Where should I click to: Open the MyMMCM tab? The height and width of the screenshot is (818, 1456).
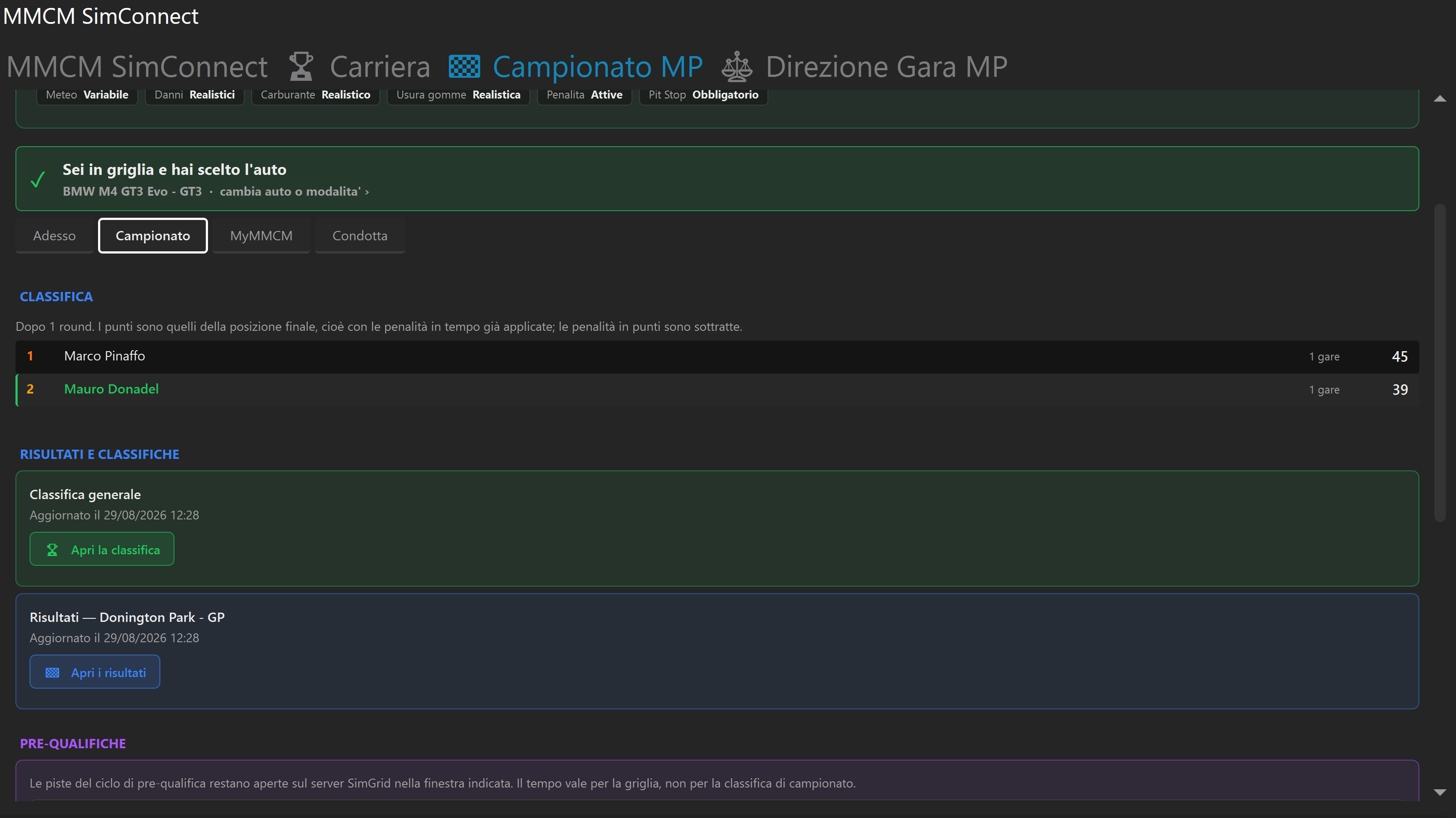pos(261,236)
